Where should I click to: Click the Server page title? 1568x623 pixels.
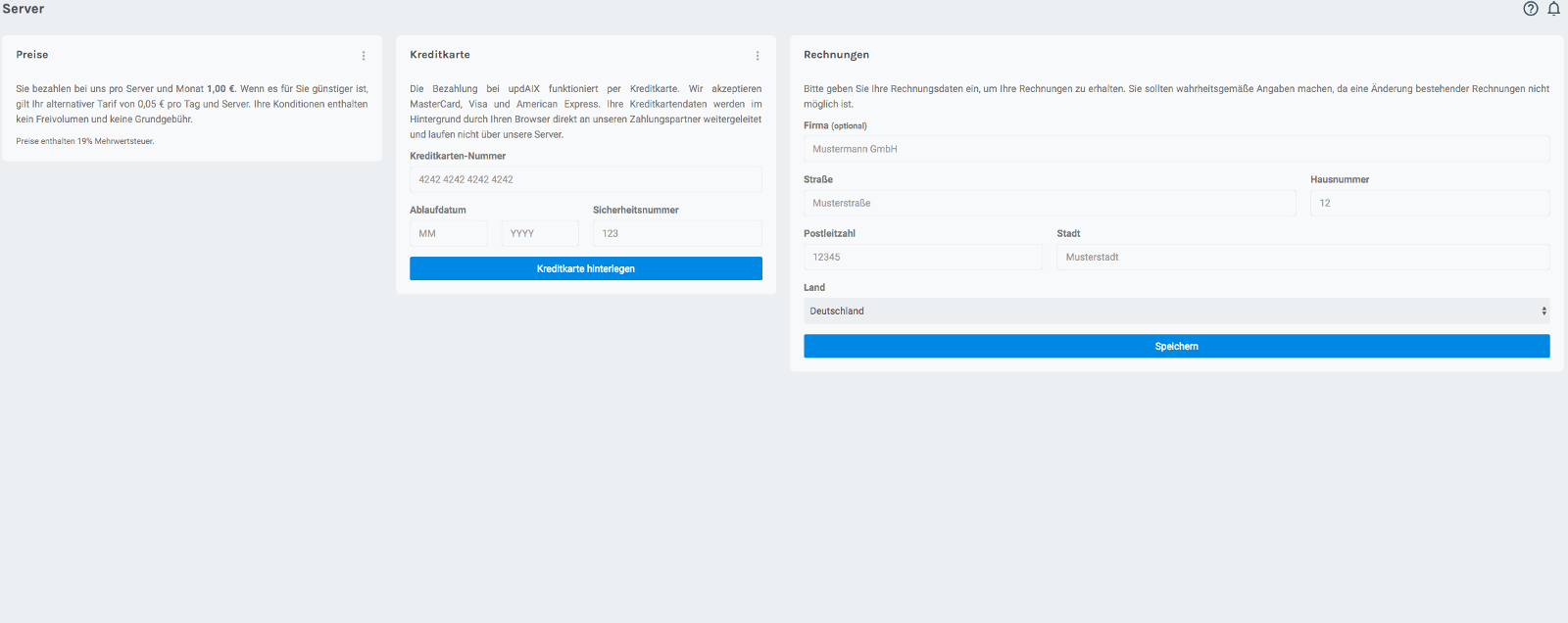point(24,9)
